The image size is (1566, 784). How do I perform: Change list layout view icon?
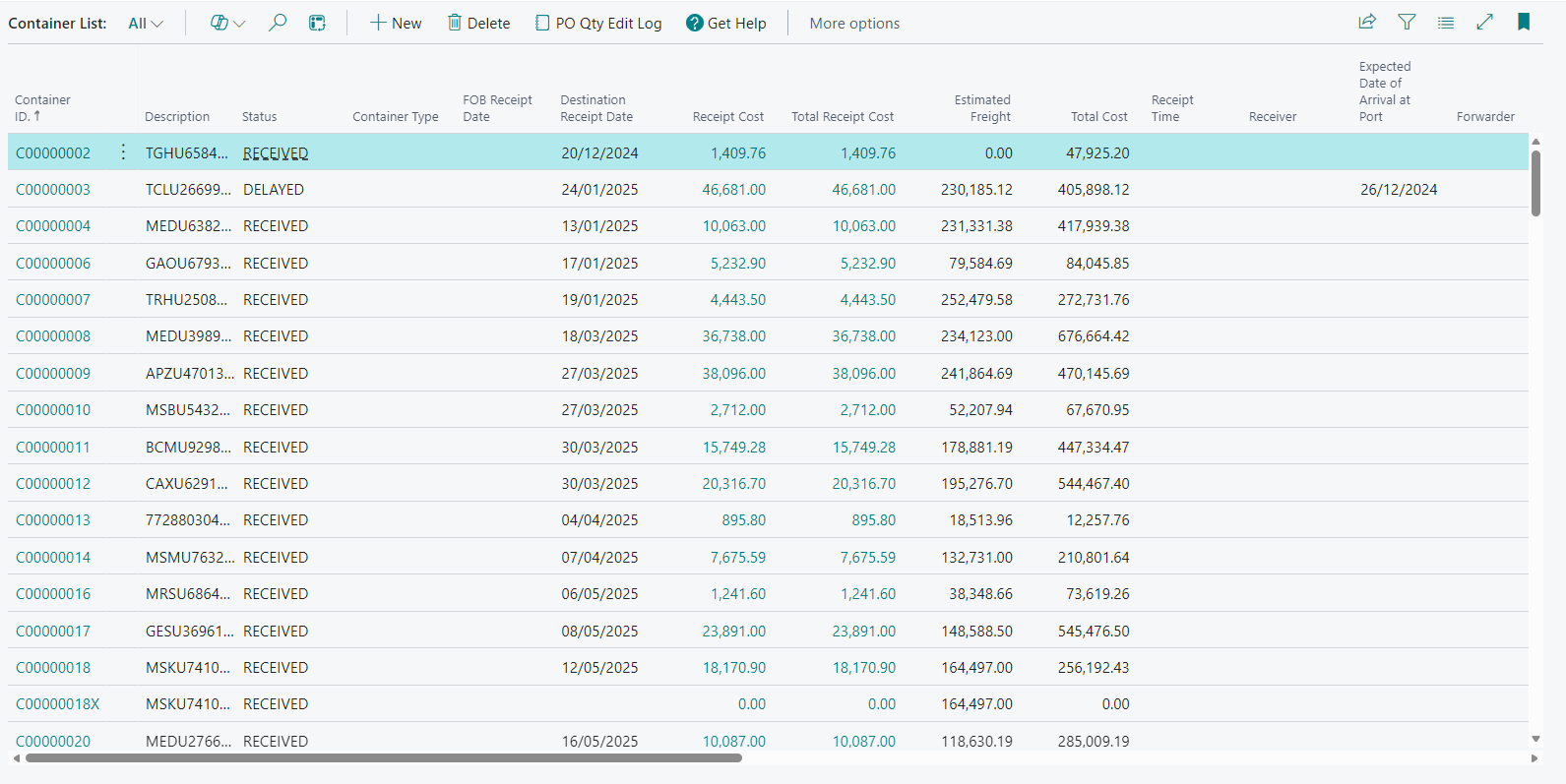[x=1446, y=22]
